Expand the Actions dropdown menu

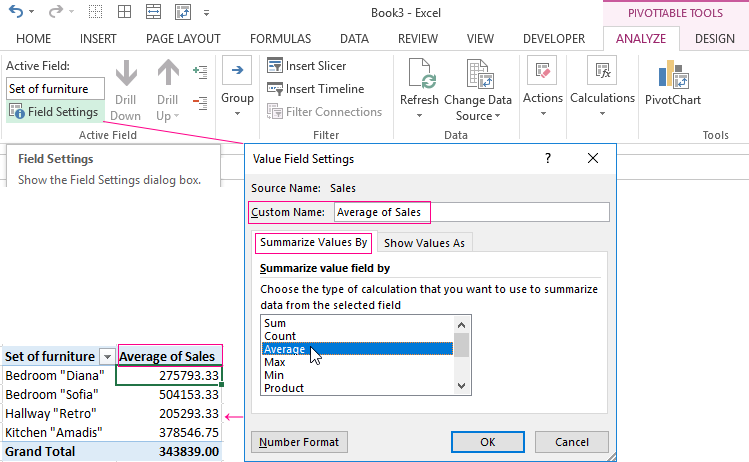[x=543, y=114]
